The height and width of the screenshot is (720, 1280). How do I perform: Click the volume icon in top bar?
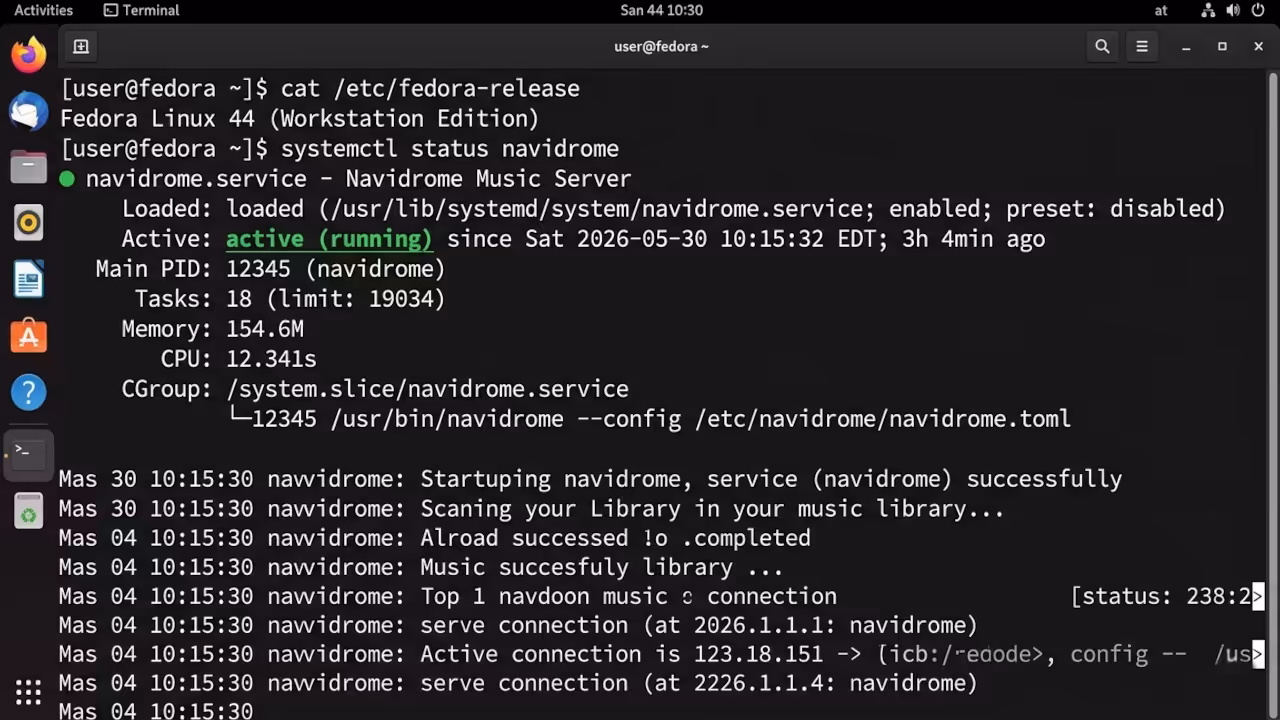[1232, 10]
